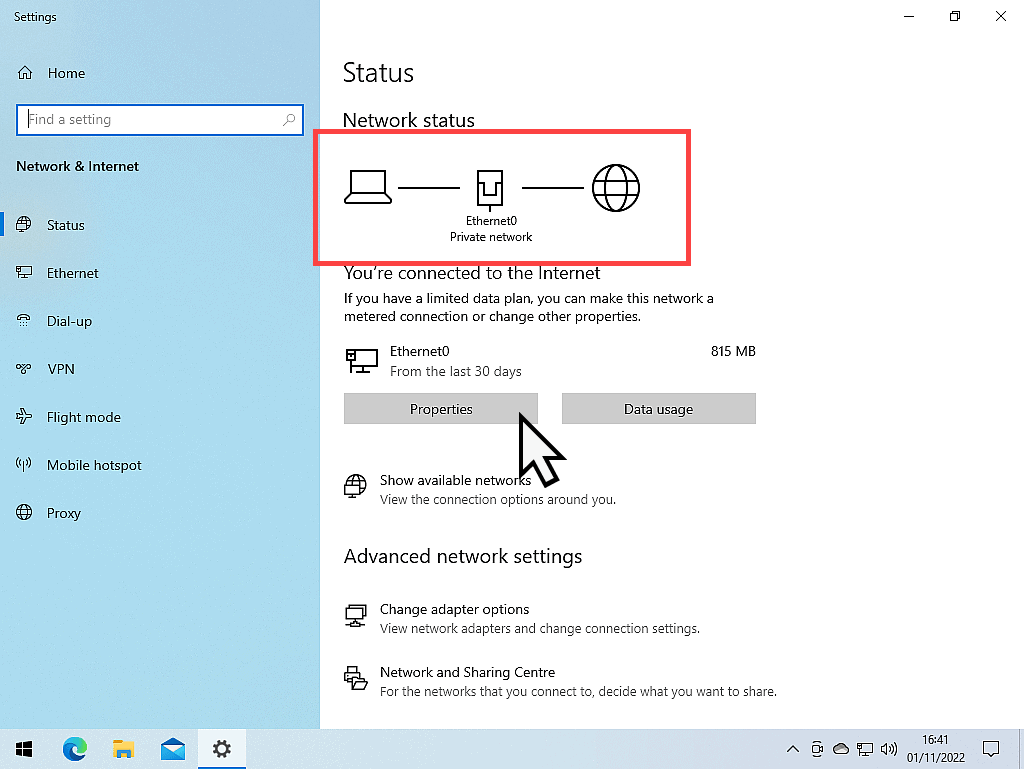Click the Find a setting search box
Screen dimensions: 1024x769
160,119
